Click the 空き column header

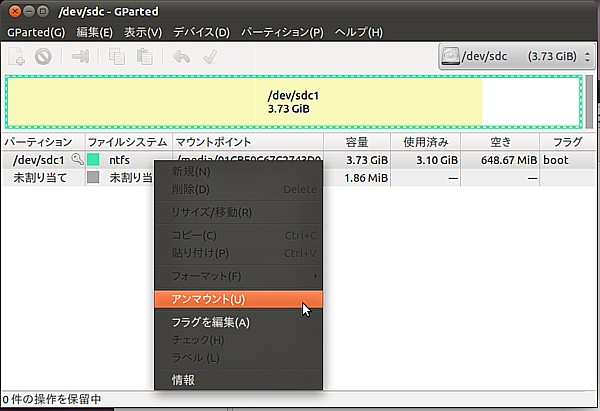500,142
